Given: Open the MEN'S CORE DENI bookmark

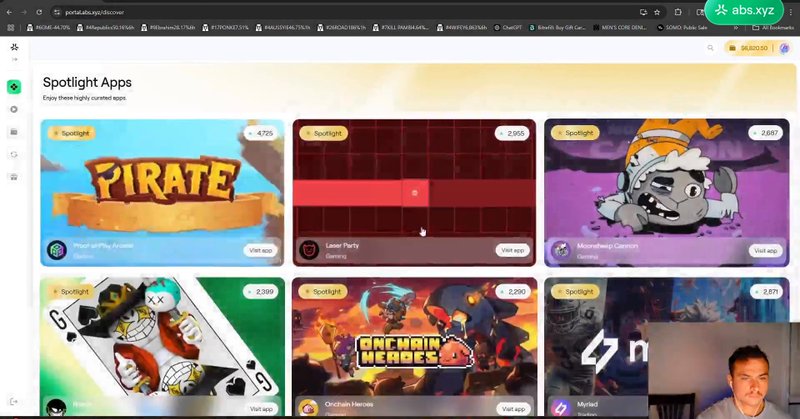Looking at the screenshot, I should coord(620,28).
